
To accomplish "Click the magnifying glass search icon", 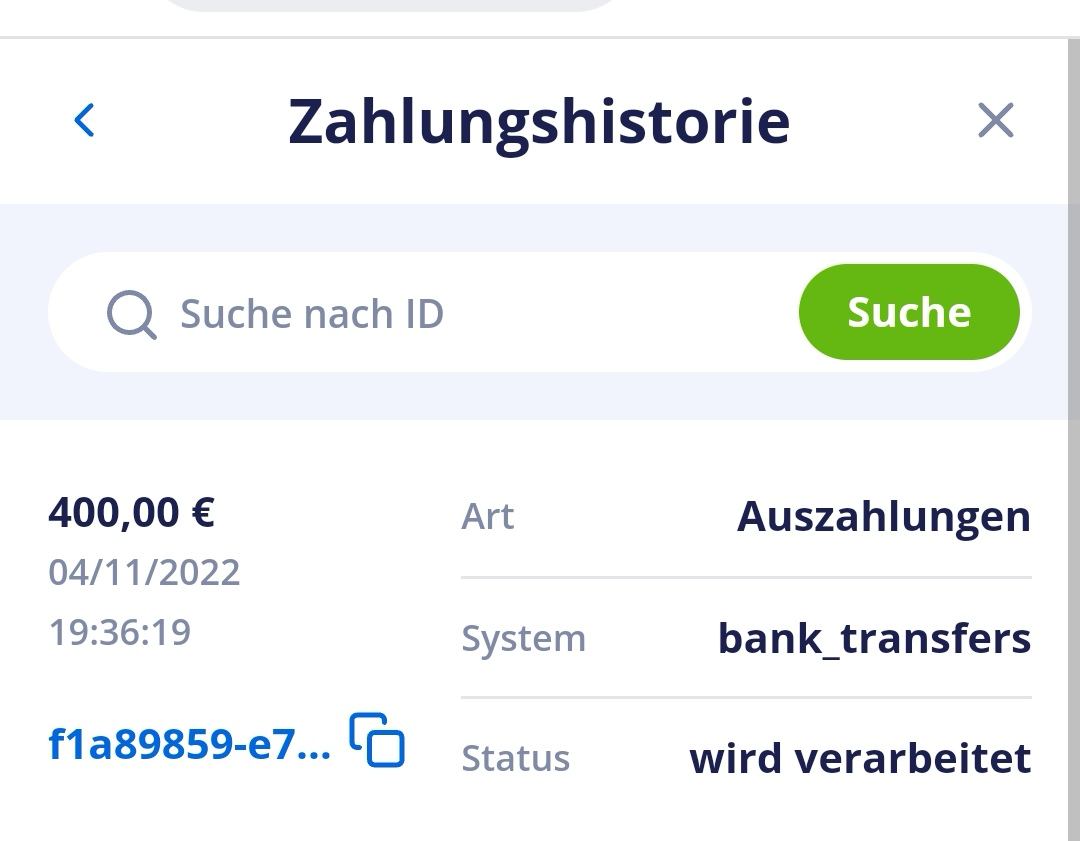I will coord(132,314).
